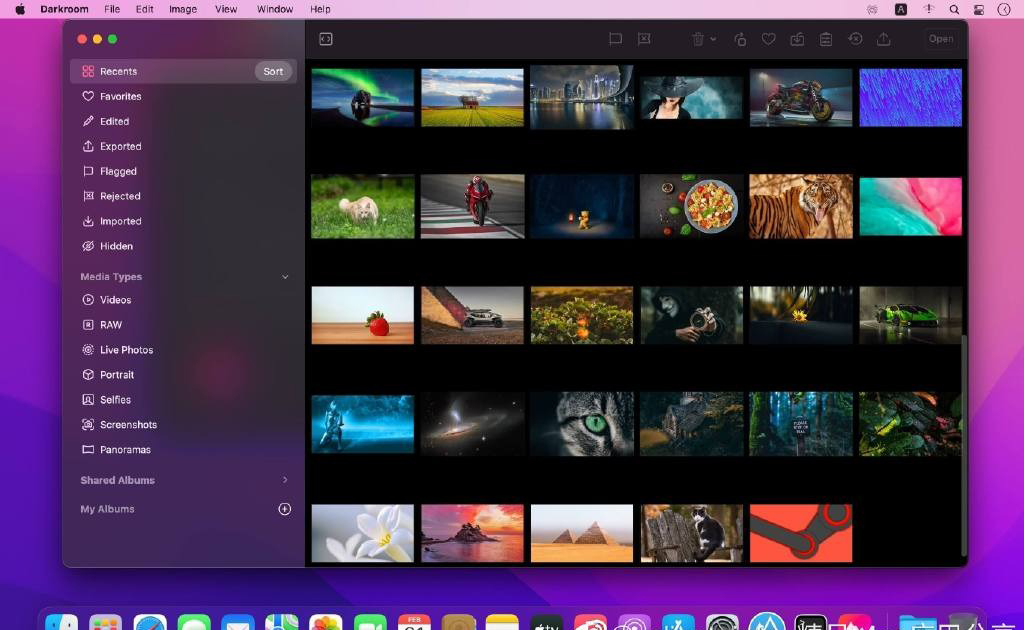Screen dimensions: 1024x630
Task: Click the trash delete icon in toolbar
Action: pos(698,39)
